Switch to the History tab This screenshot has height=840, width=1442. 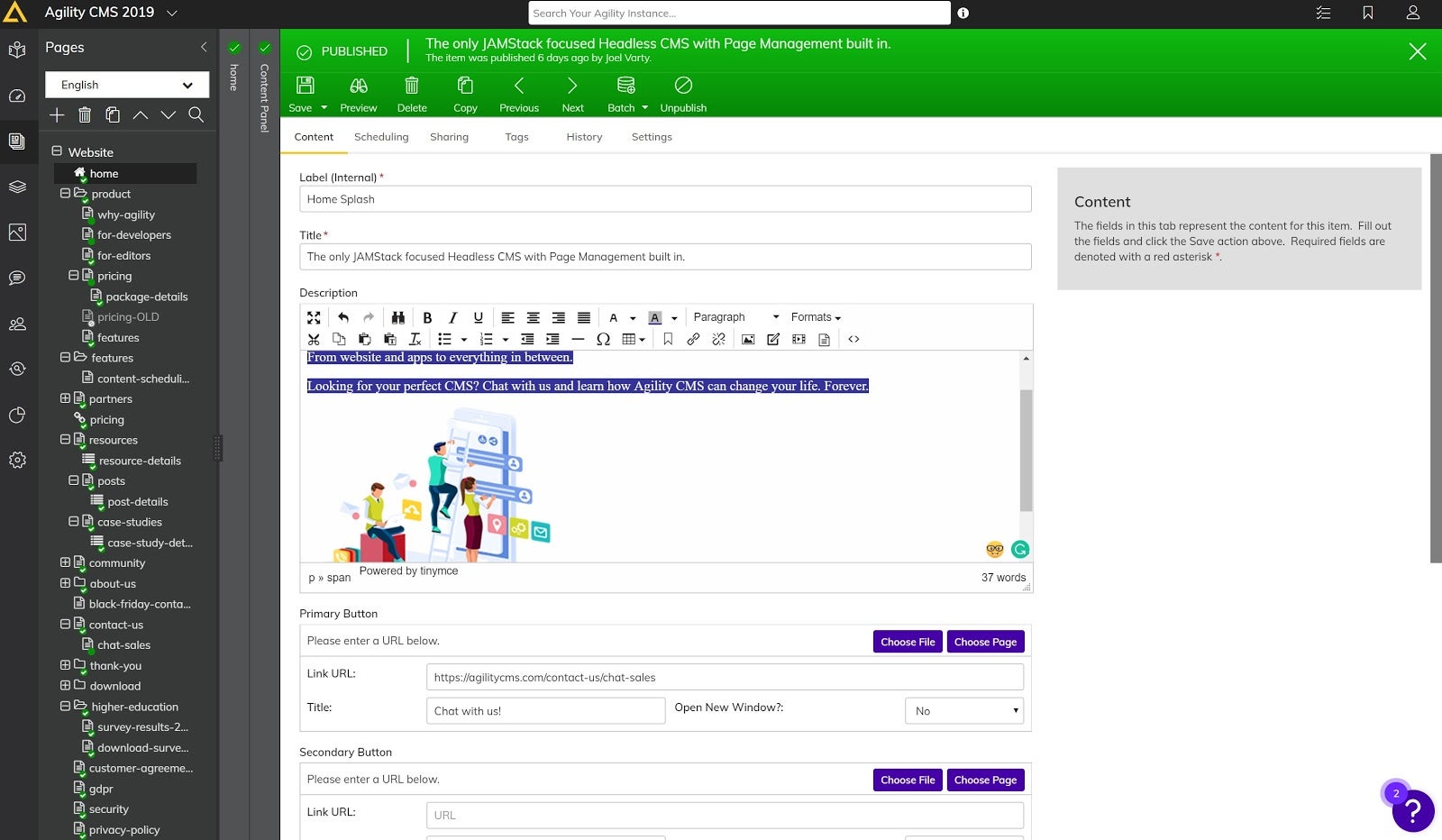pyautogui.click(x=584, y=137)
